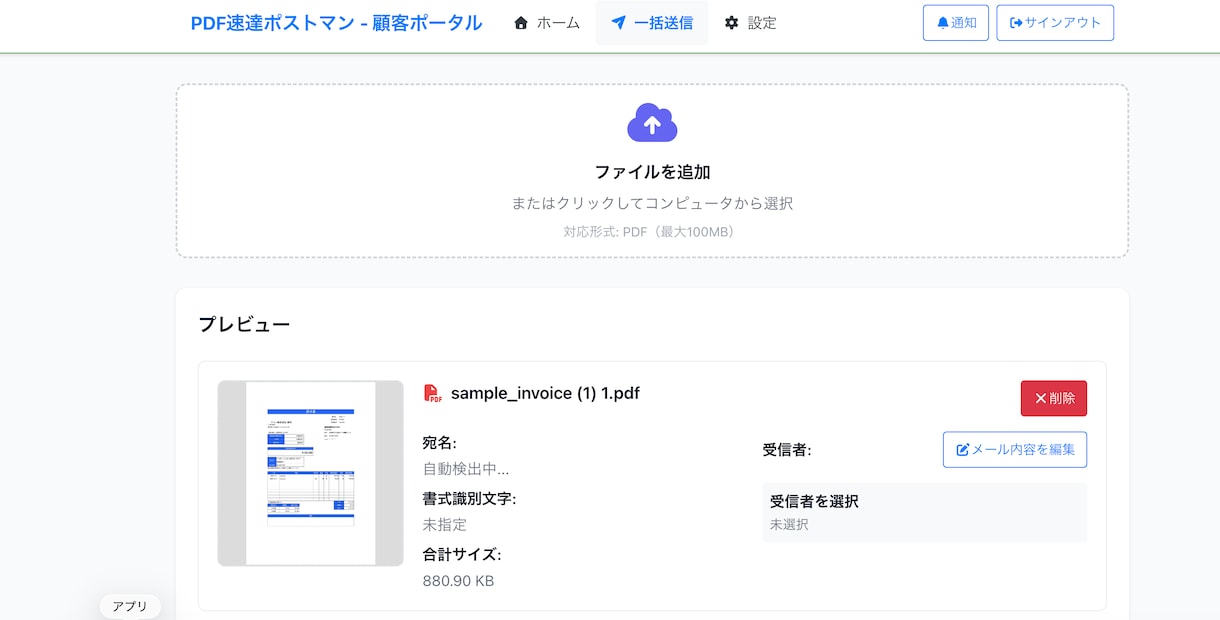The height and width of the screenshot is (620, 1220).
Task: Click the red PDF file icon
Action: coord(433,393)
